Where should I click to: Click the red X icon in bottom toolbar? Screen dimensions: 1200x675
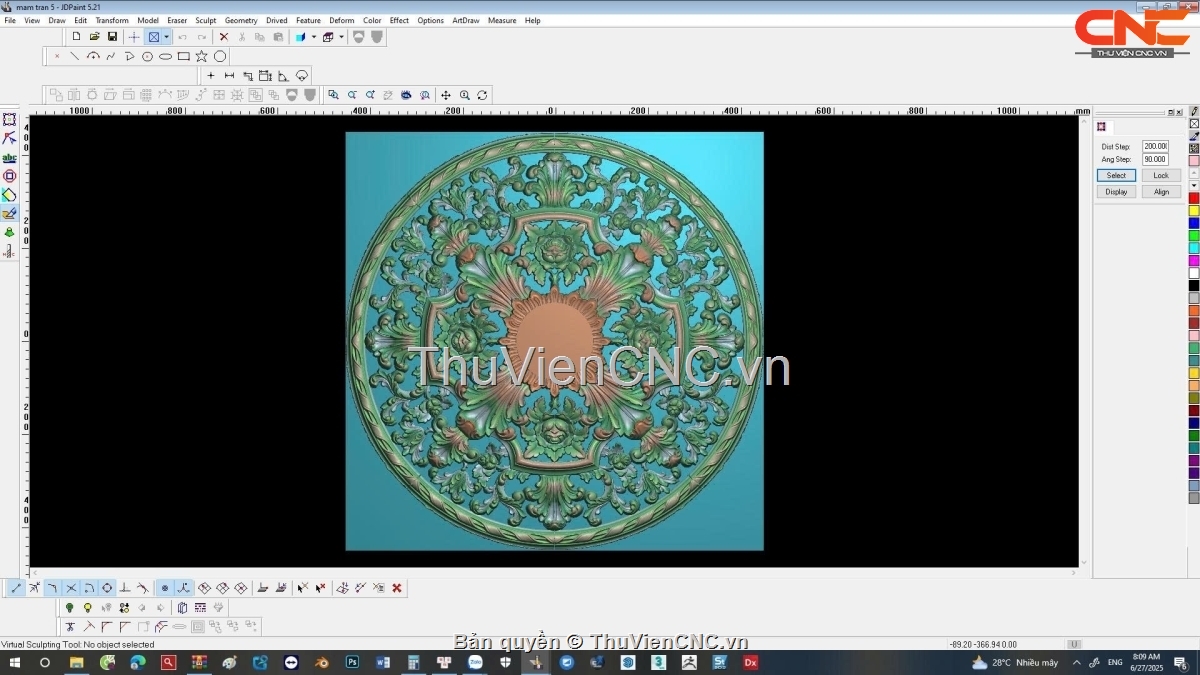[397, 588]
